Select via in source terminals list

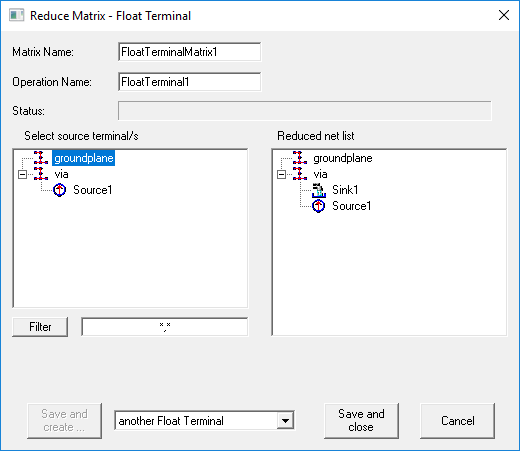(61, 174)
